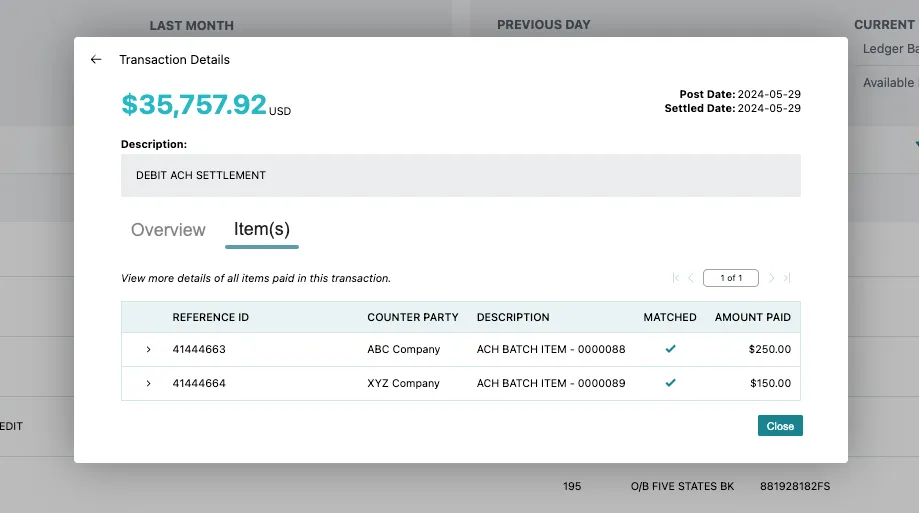Click 'ACH BATCH ITEM - 0000089' description
Screen dimensions: 919x513
pyautogui.click(x=551, y=383)
